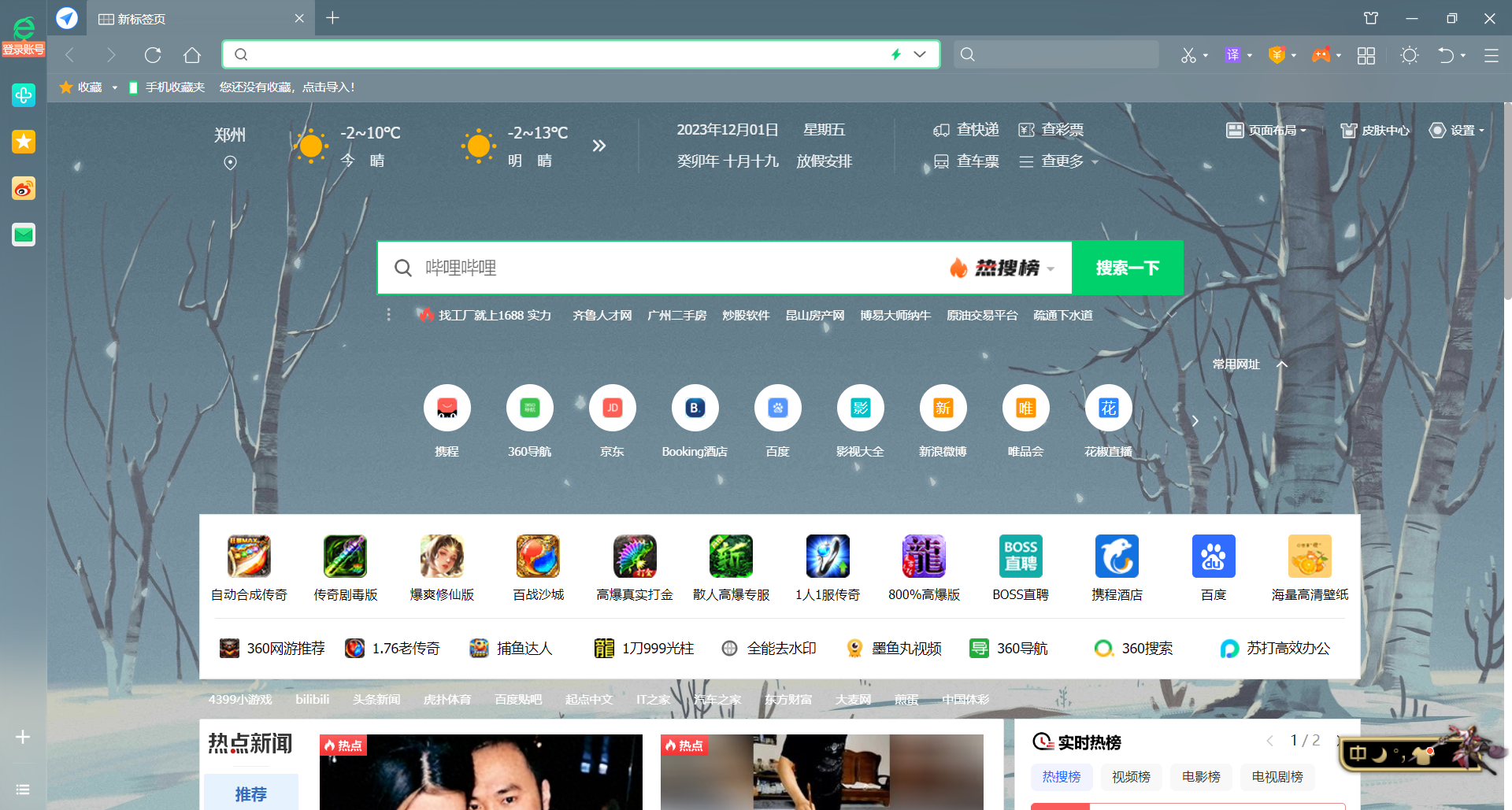1512x810 pixels.
Task: Select the 推荐 news tab
Action: [251, 792]
